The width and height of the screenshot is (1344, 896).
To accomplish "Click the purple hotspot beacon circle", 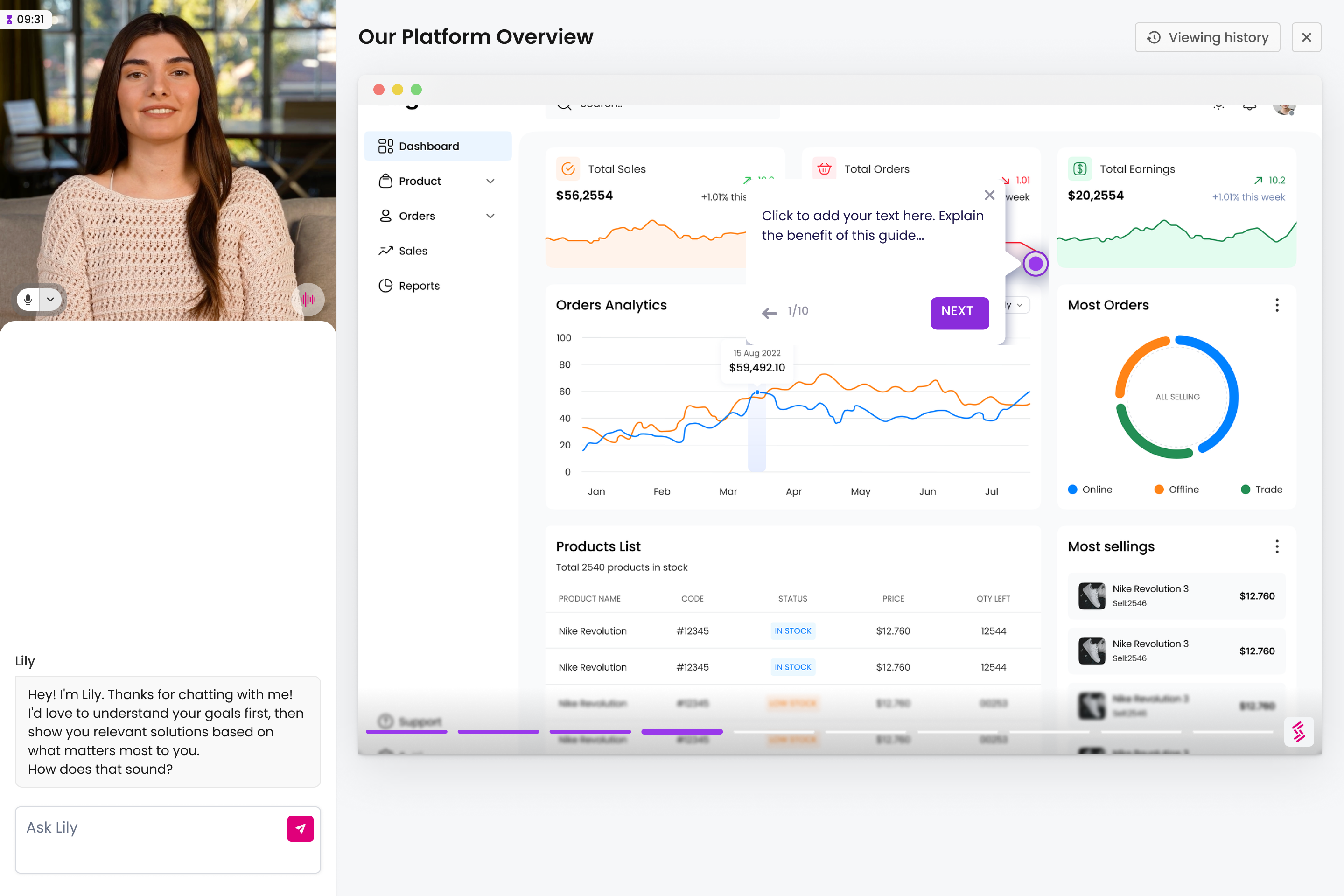I will (x=1035, y=264).
